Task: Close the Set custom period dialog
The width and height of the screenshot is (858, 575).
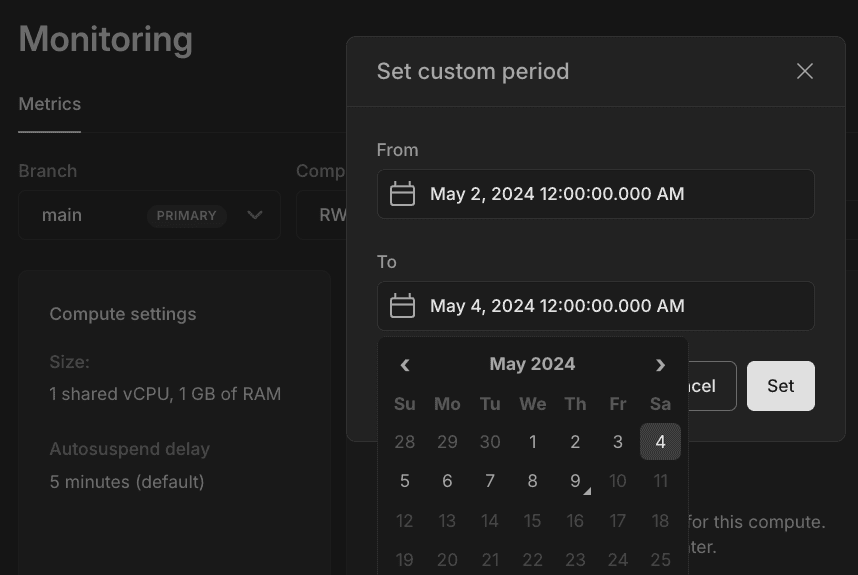Action: coord(804,71)
